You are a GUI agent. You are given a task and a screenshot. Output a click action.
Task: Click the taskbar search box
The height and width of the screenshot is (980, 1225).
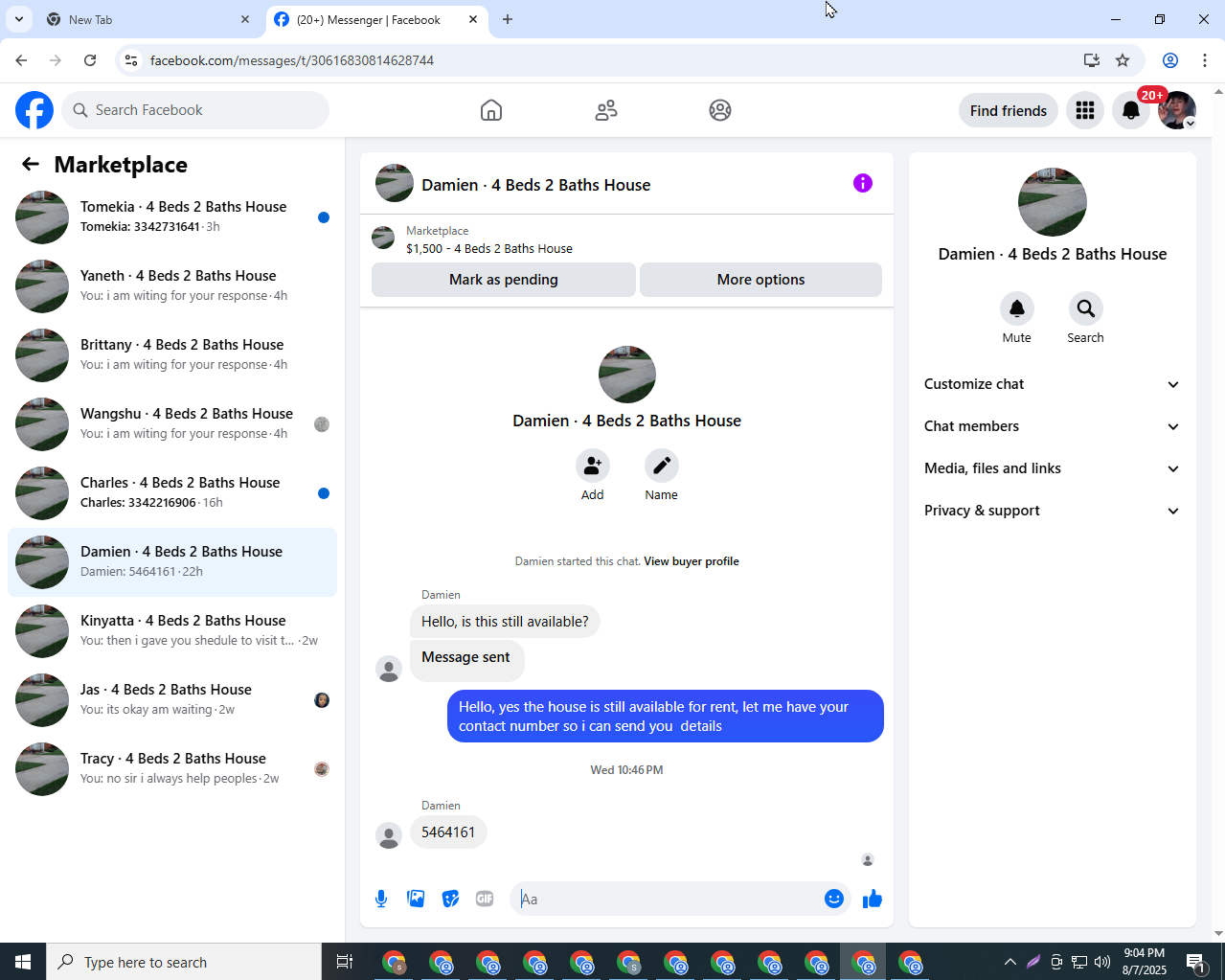(184, 962)
